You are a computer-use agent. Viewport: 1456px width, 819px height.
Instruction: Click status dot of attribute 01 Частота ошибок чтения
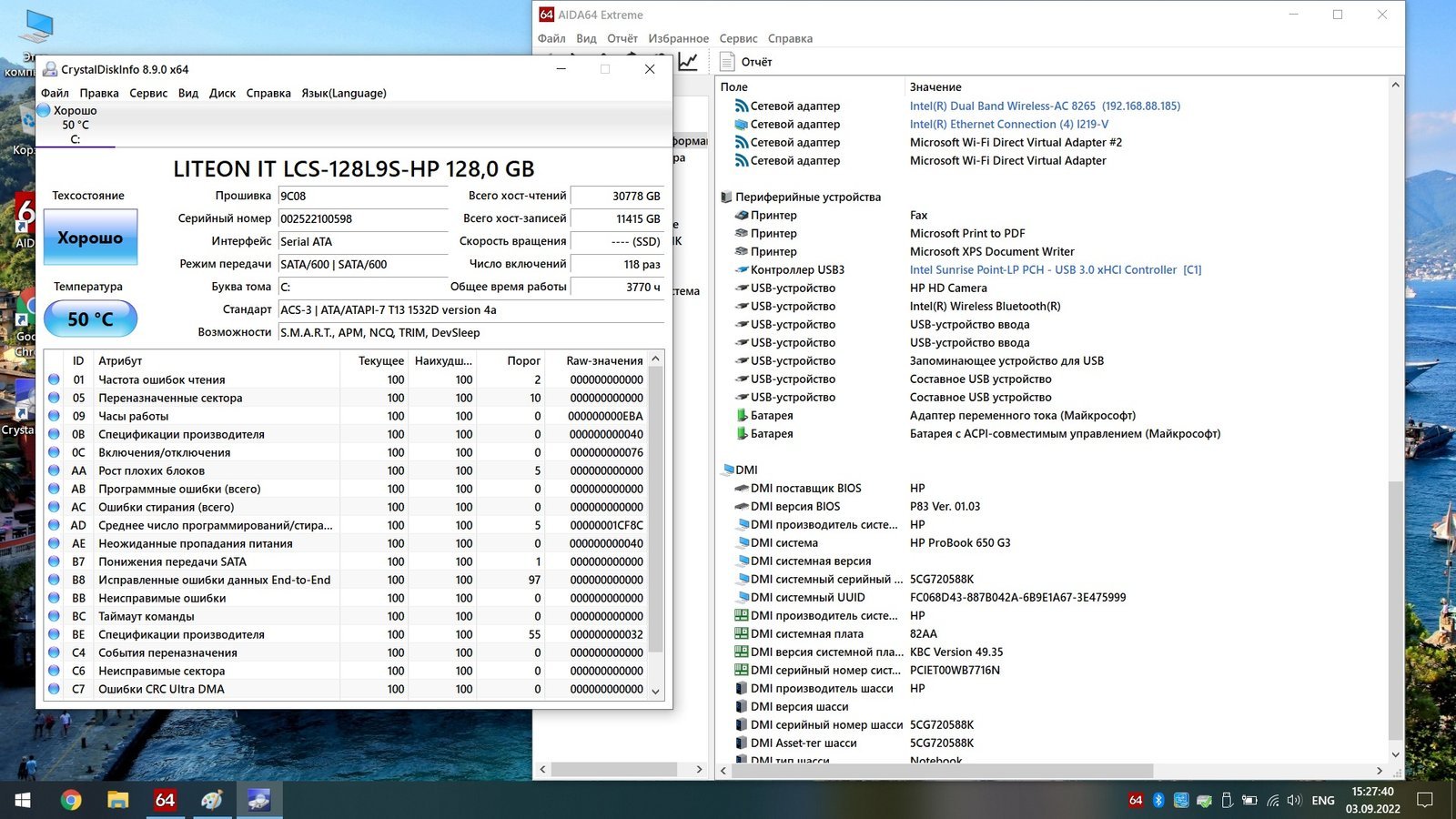(54, 379)
